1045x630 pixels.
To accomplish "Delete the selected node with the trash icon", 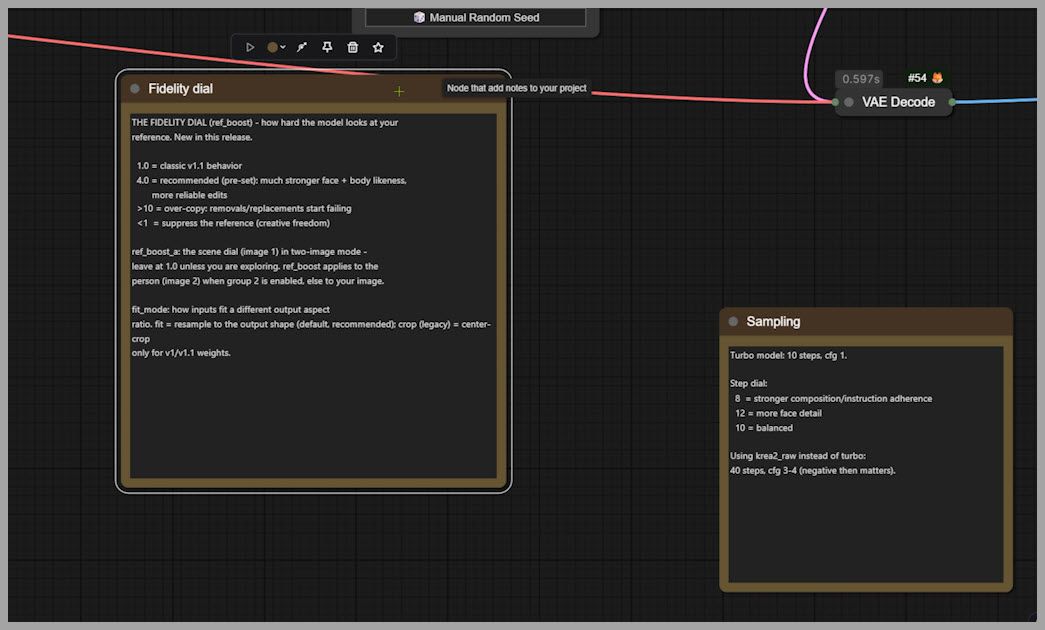I will tap(353, 47).
